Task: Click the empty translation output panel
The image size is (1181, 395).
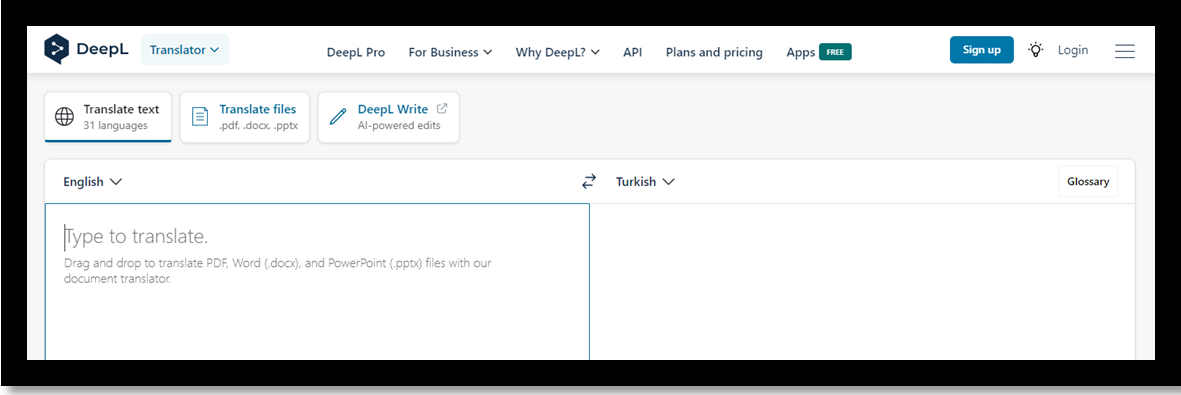Action: click(862, 282)
